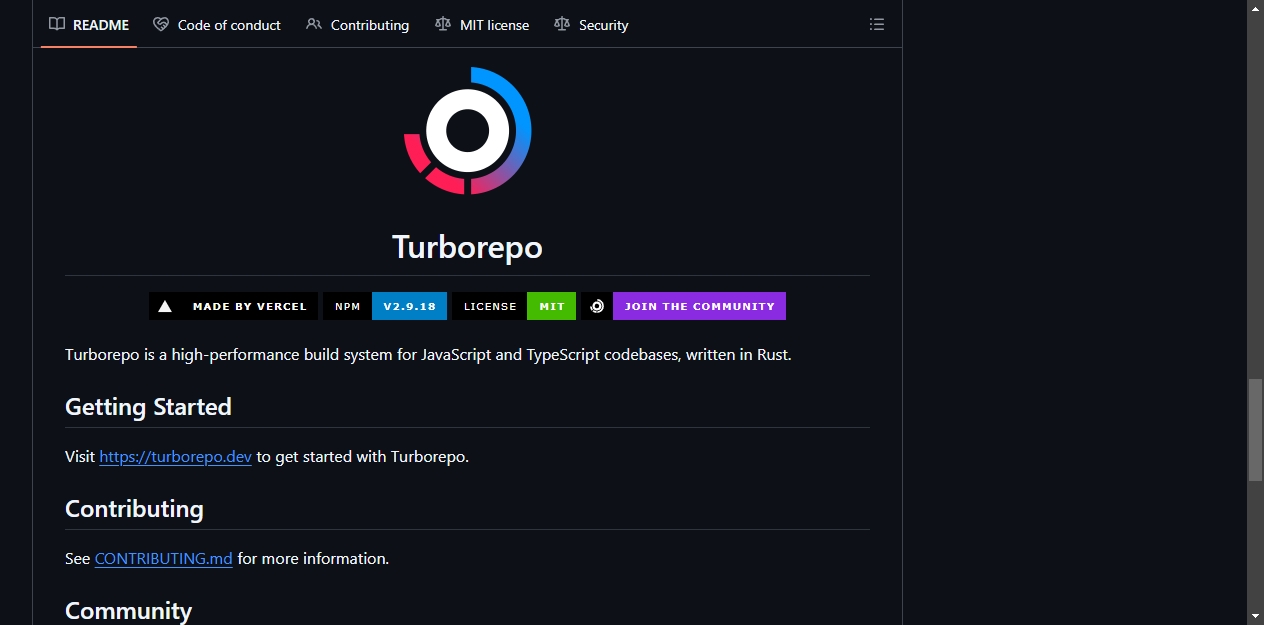Open the https://turborepo.dev link
Image resolution: width=1264 pixels, height=625 pixels.
pyautogui.click(x=175, y=457)
